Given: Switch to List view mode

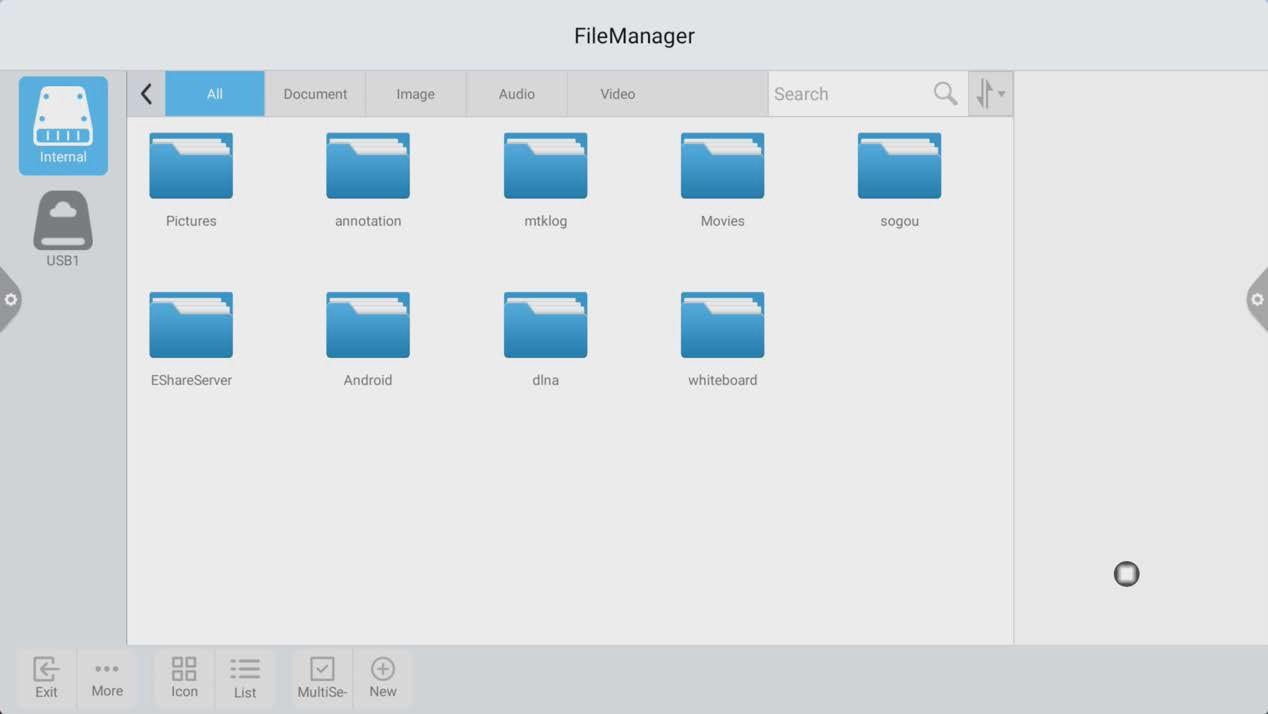Looking at the screenshot, I should (245, 678).
